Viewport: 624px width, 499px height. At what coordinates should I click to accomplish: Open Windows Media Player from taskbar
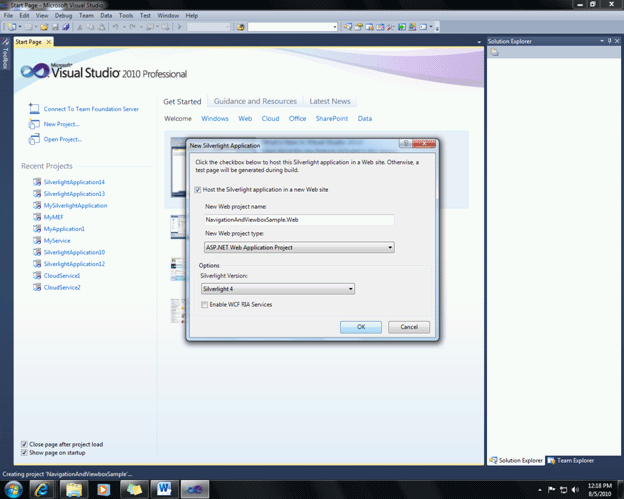(x=103, y=489)
